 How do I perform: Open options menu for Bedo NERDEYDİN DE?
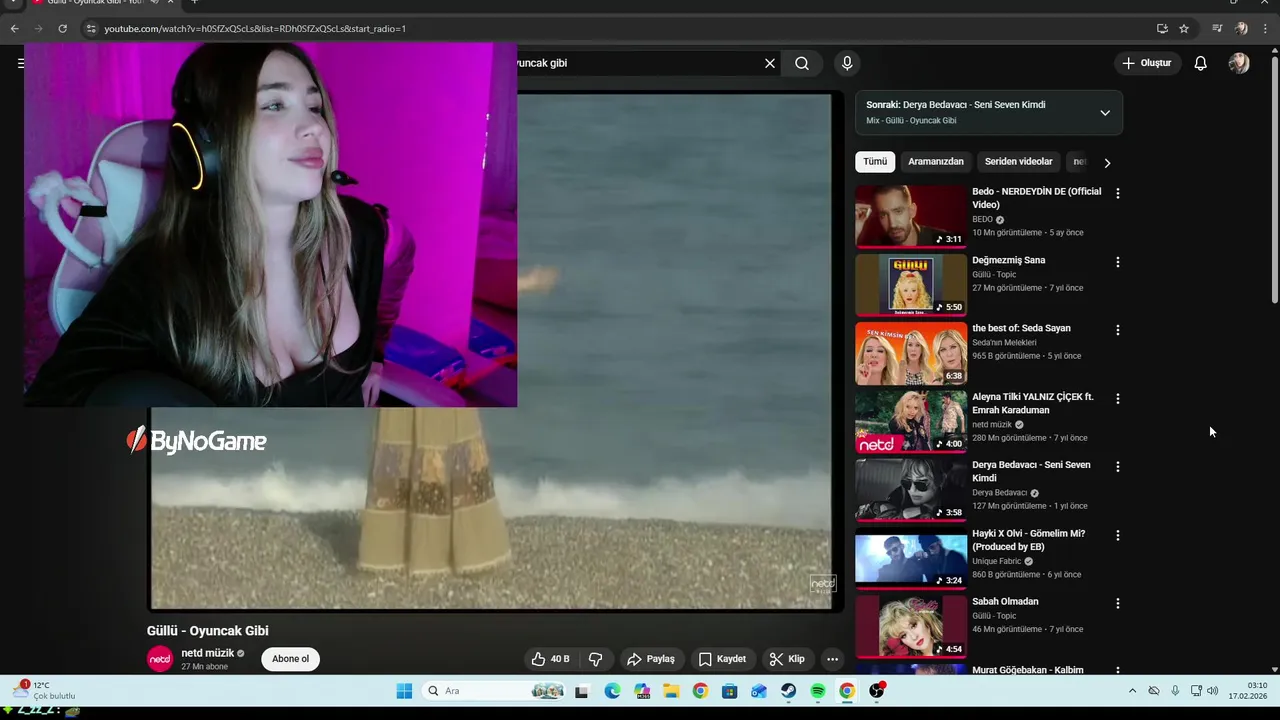(x=1118, y=194)
